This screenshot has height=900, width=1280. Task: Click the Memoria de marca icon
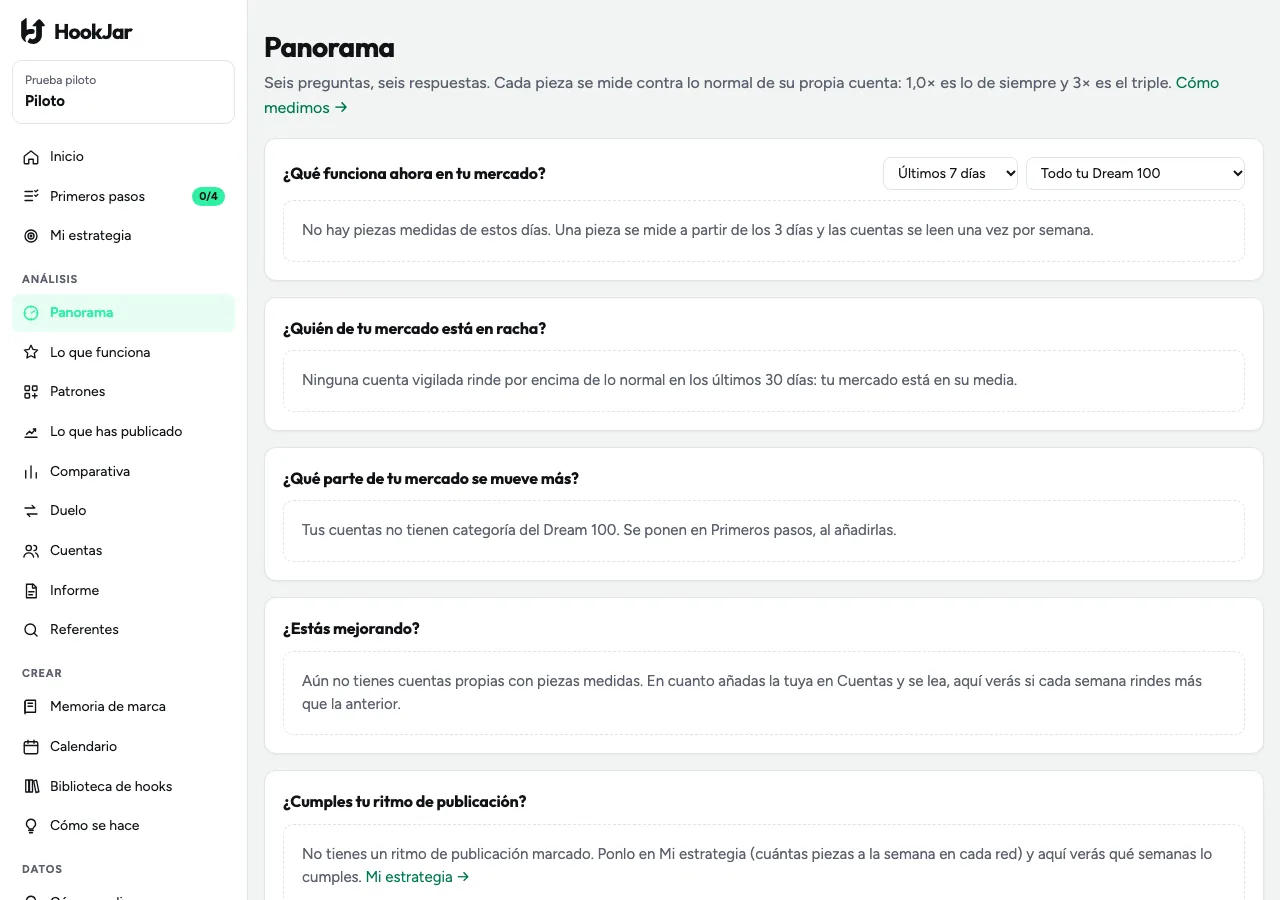pyautogui.click(x=31, y=707)
